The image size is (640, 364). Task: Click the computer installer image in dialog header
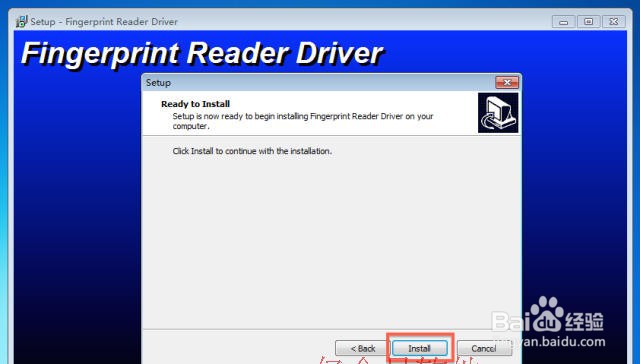tap(498, 113)
